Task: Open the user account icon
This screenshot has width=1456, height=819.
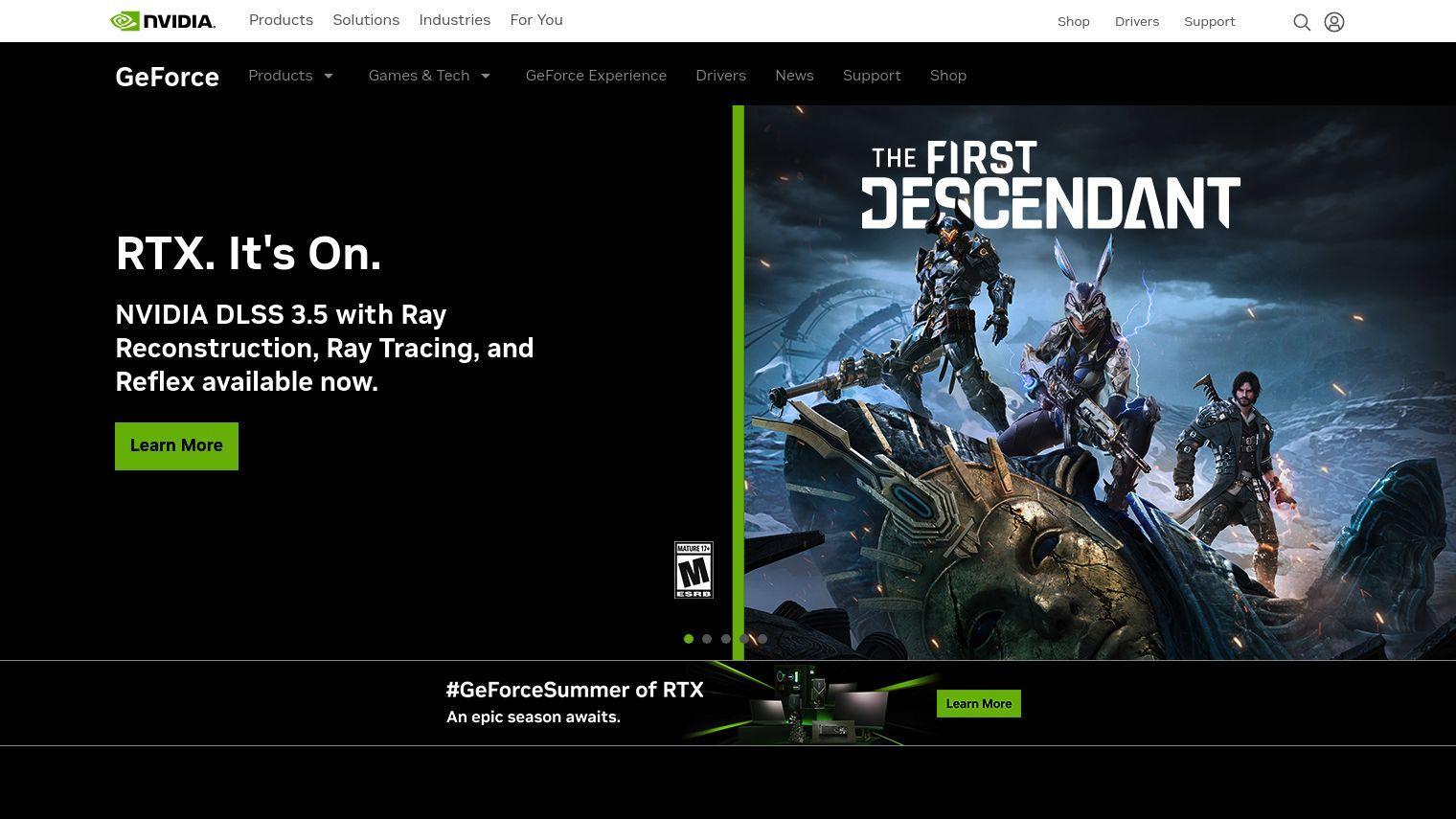Action: pyautogui.click(x=1334, y=22)
